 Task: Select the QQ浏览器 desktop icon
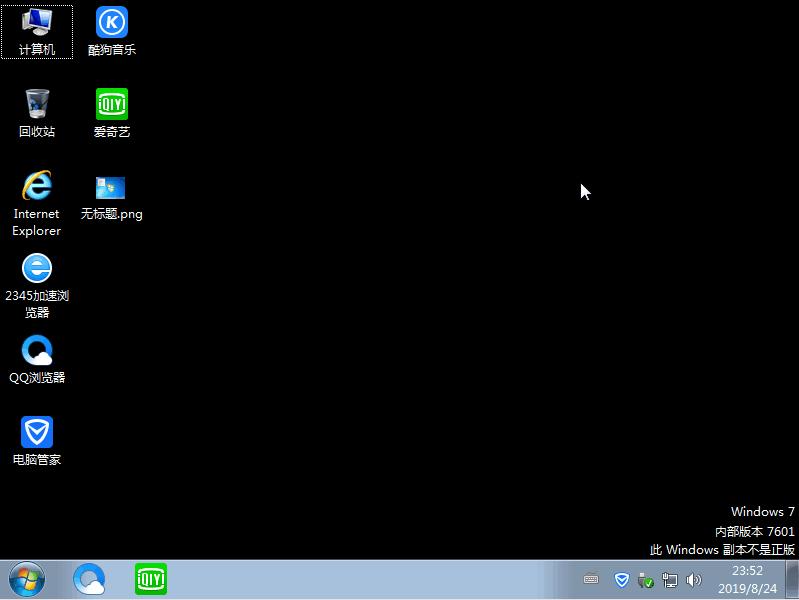(37, 359)
